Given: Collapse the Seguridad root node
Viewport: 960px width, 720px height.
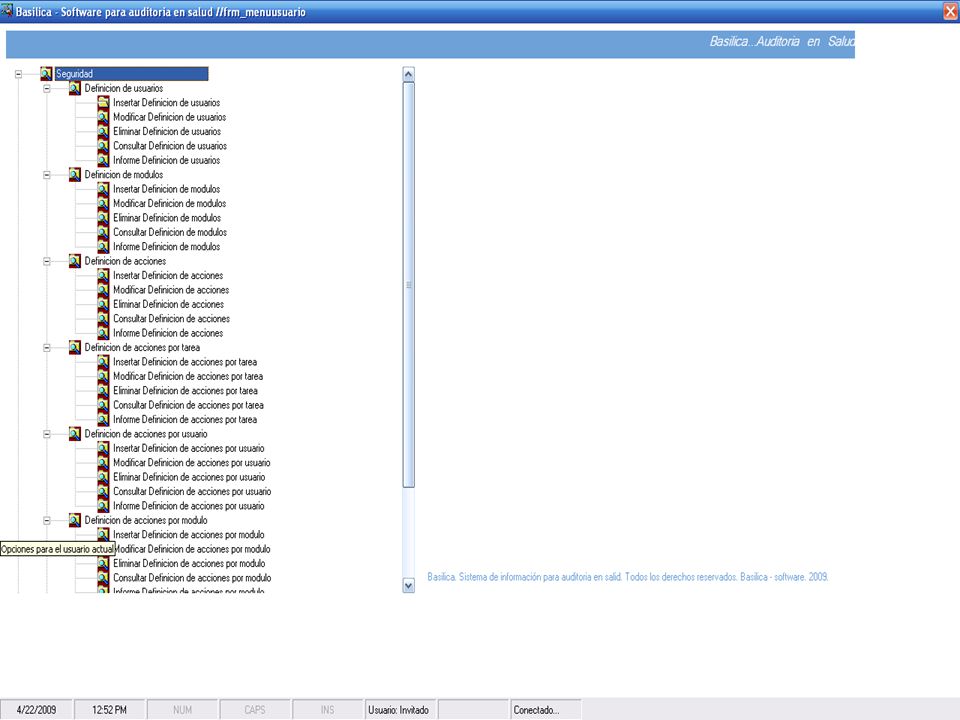Looking at the screenshot, I should coord(18,74).
